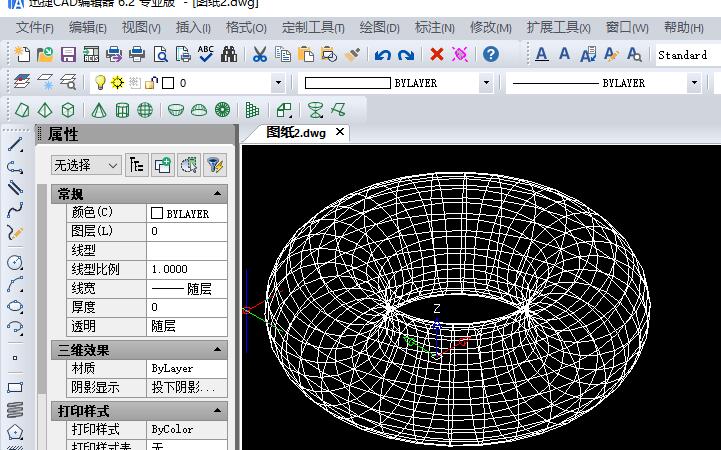
Task: Toggle the layer lock padlock icon
Action: click(x=151, y=83)
